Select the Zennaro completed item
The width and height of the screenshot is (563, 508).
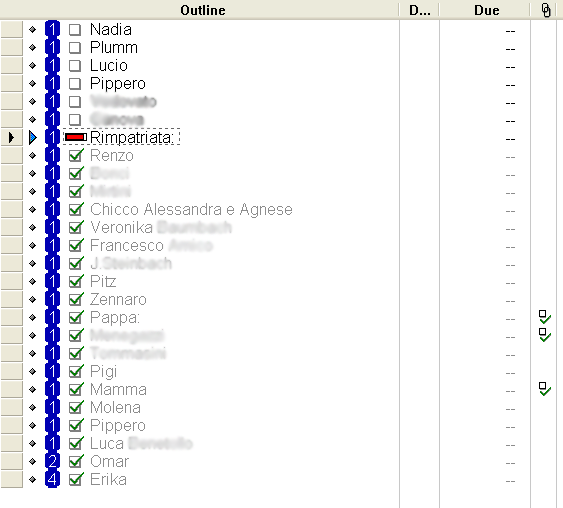tap(118, 299)
